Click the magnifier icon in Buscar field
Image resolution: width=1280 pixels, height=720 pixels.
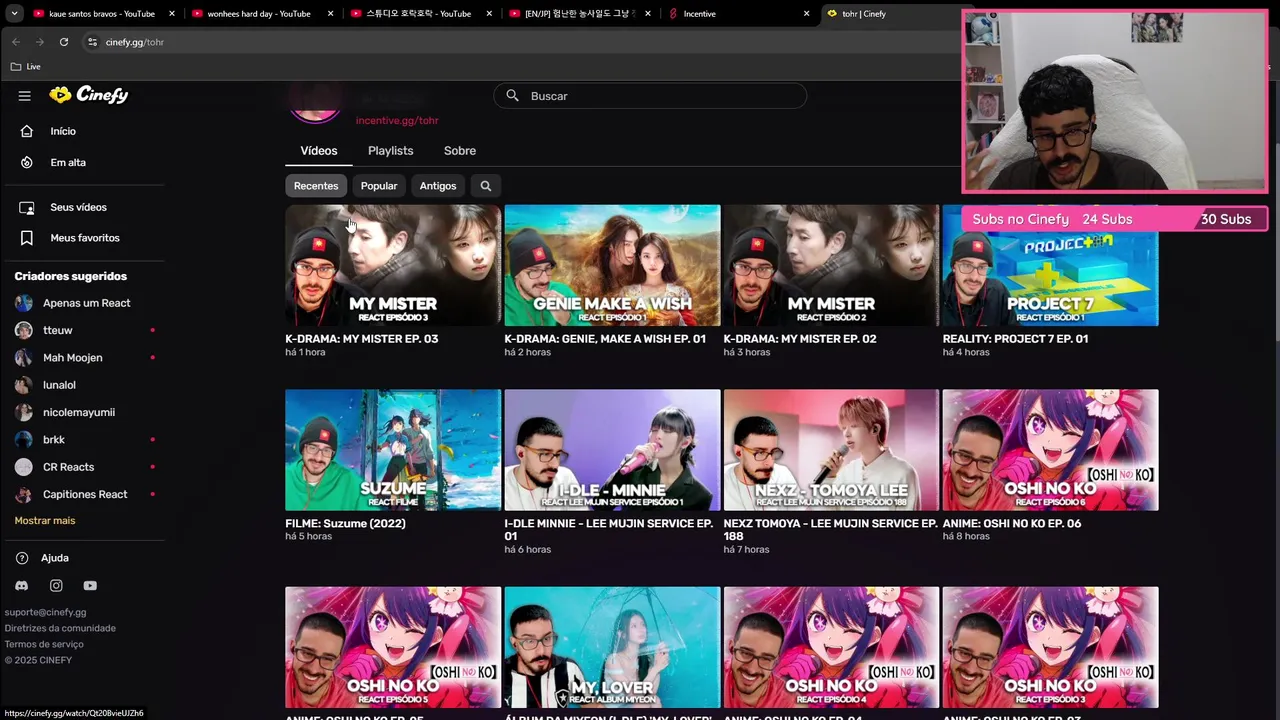pyautogui.click(x=512, y=96)
